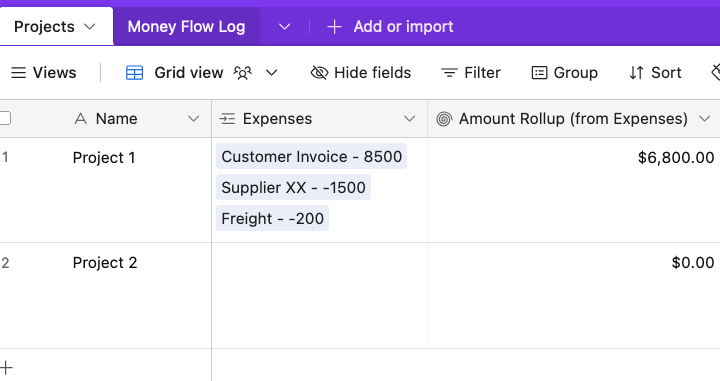
Task: Open the Customer Invoice - 8500 linked record
Action: point(311,156)
